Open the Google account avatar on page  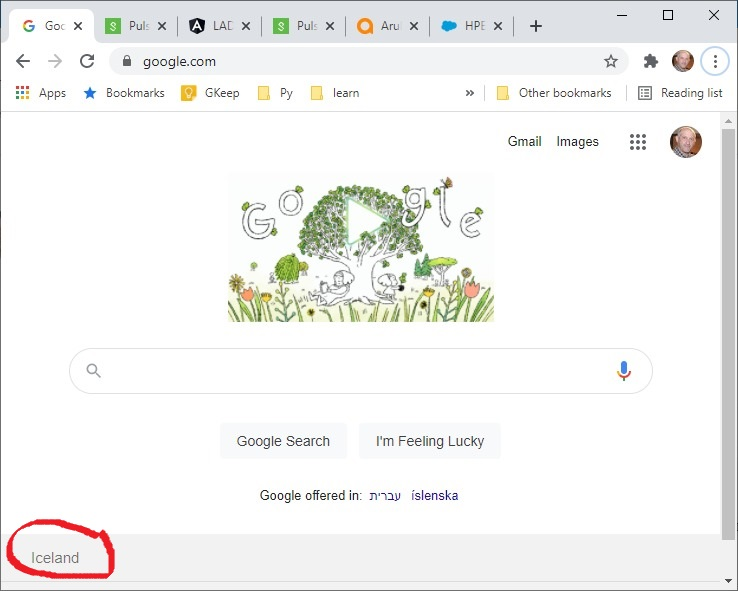pos(686,142)
